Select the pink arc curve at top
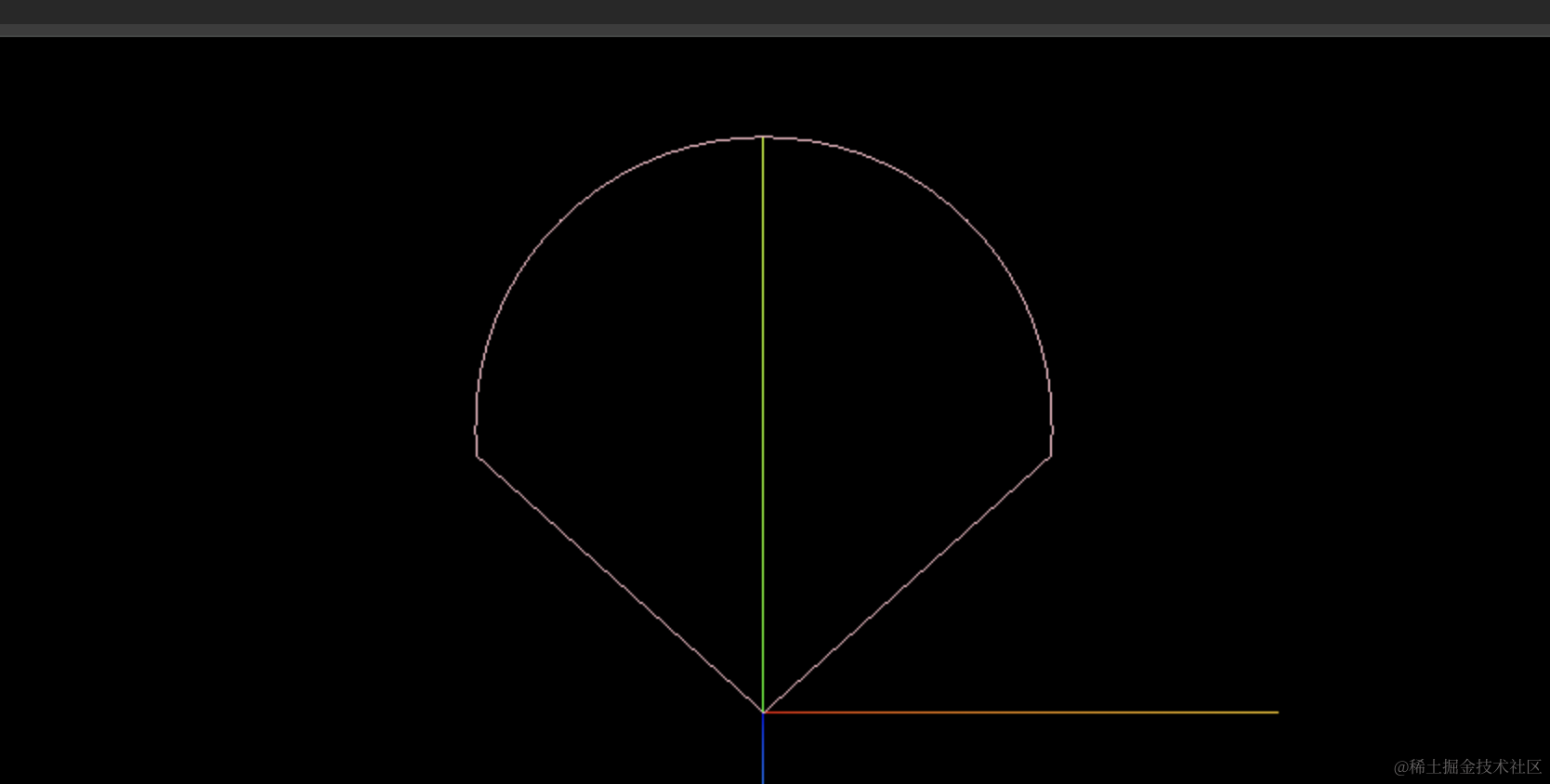 (763, 137)
